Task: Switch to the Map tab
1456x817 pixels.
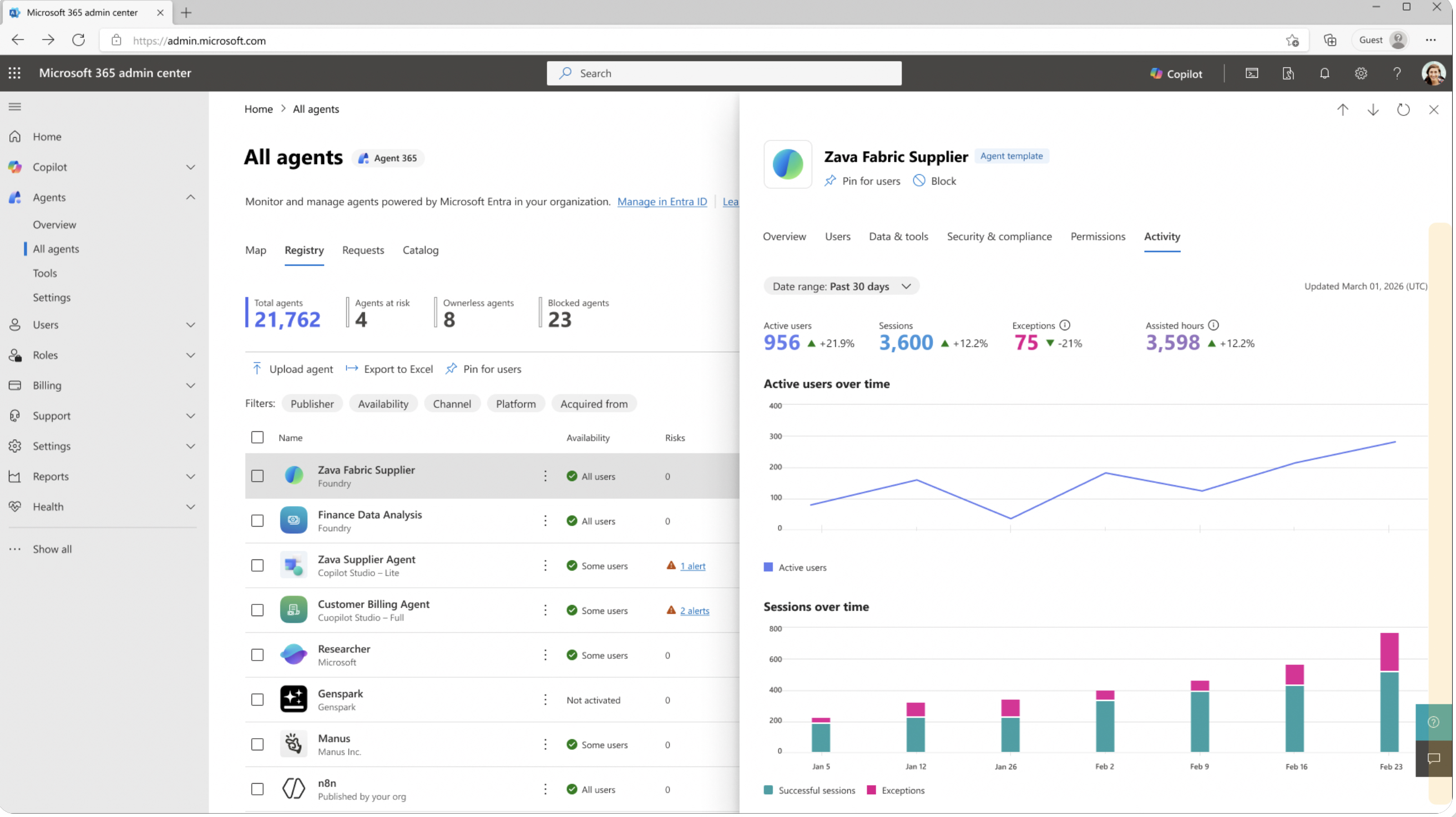Action: coord(255,250)
